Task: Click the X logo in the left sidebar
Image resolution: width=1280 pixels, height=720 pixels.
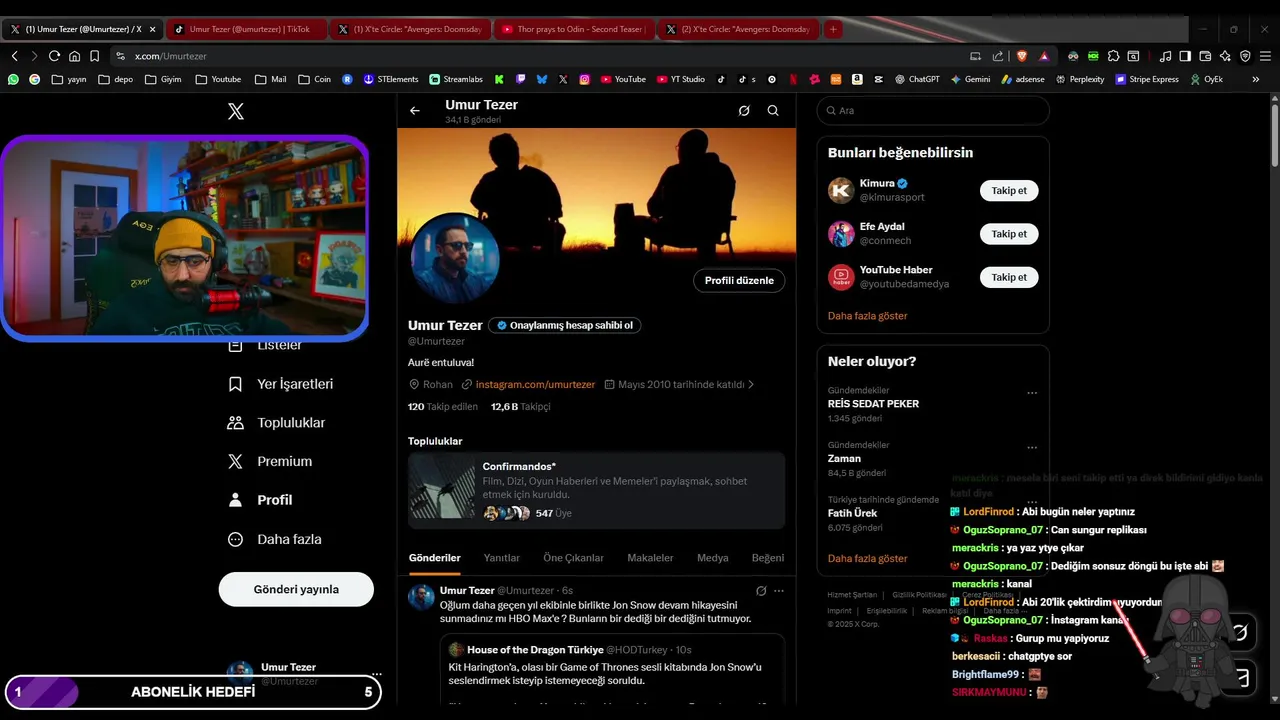Action: [x=236, y=111]
